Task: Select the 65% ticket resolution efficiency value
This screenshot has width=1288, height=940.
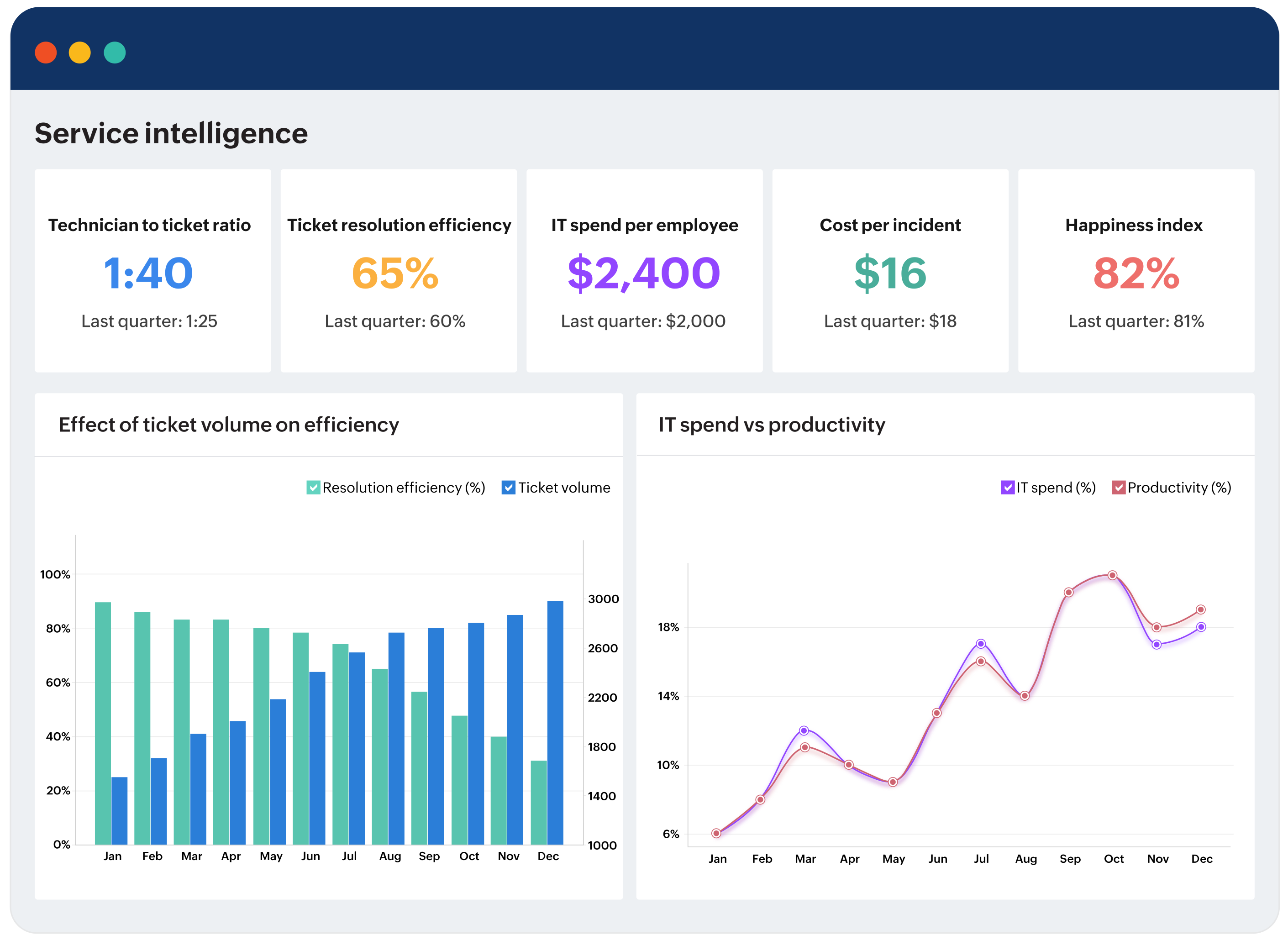Action: point(395,273)
